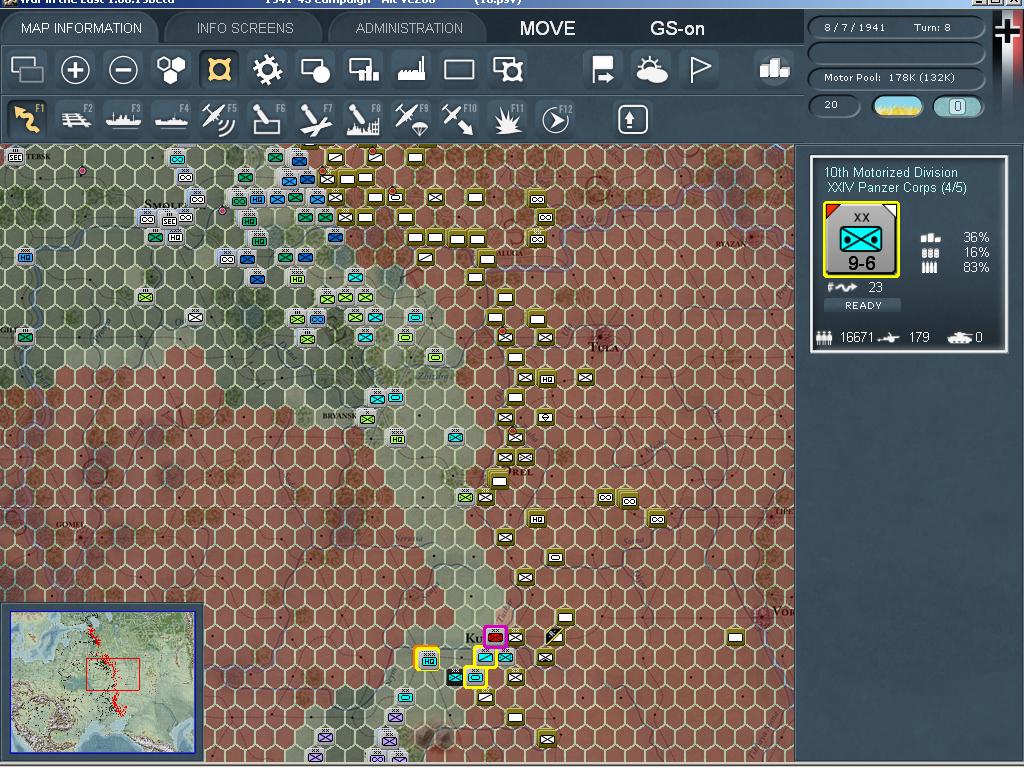This screenshot has height=768, width=1024.
Task: Click the movement points value 23
Action: pyautogui.click(x=875, y=287)
